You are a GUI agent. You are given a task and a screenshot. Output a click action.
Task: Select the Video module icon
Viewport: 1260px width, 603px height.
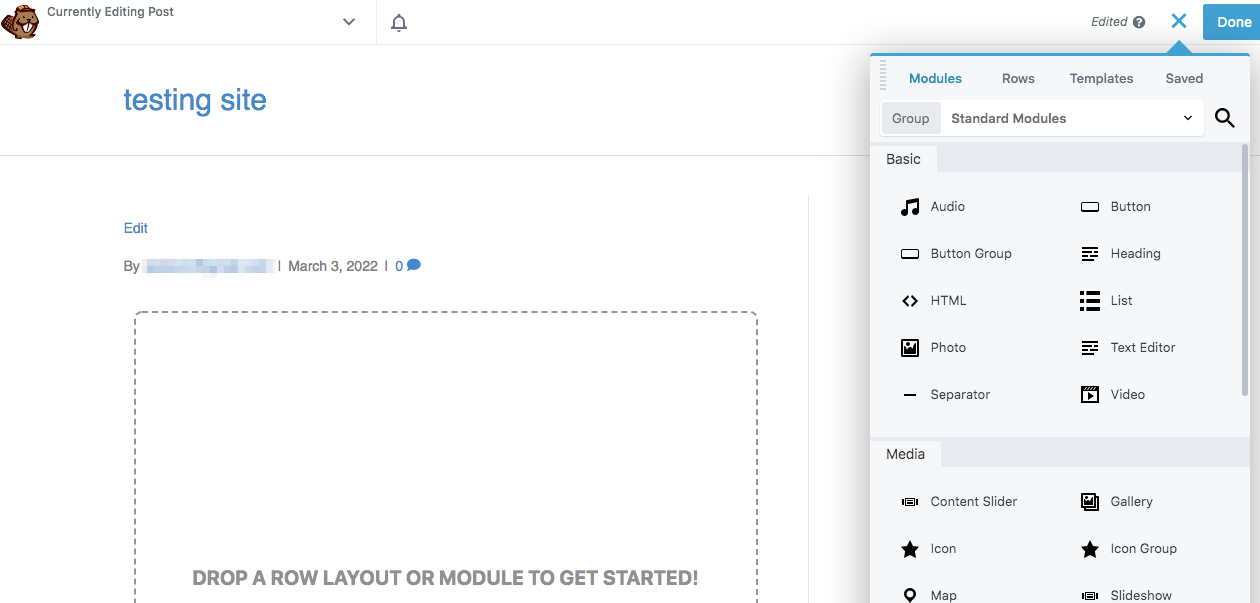pos(1090,395)
